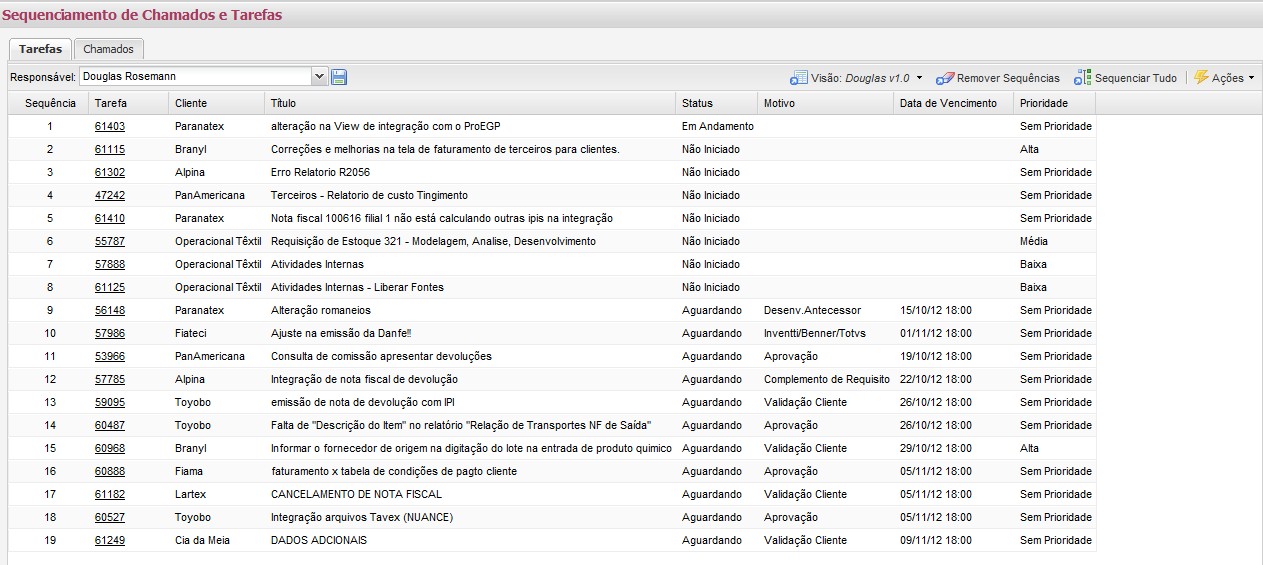Open task link 61403
Viewport: 1263px width, 565px height.
[110, 127]
